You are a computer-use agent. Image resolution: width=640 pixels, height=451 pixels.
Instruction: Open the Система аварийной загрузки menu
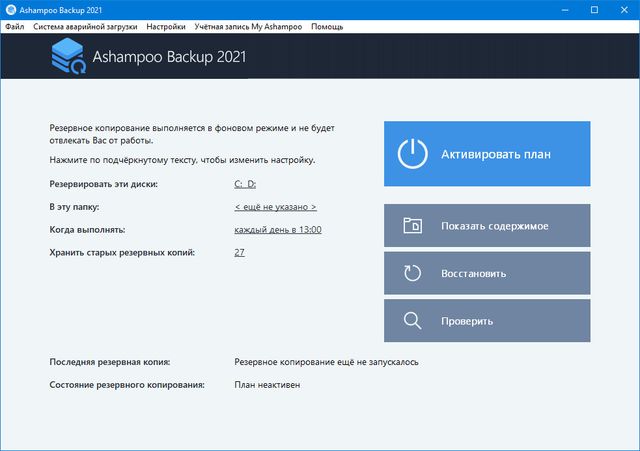pyautogui.click(x=86, y=26)
